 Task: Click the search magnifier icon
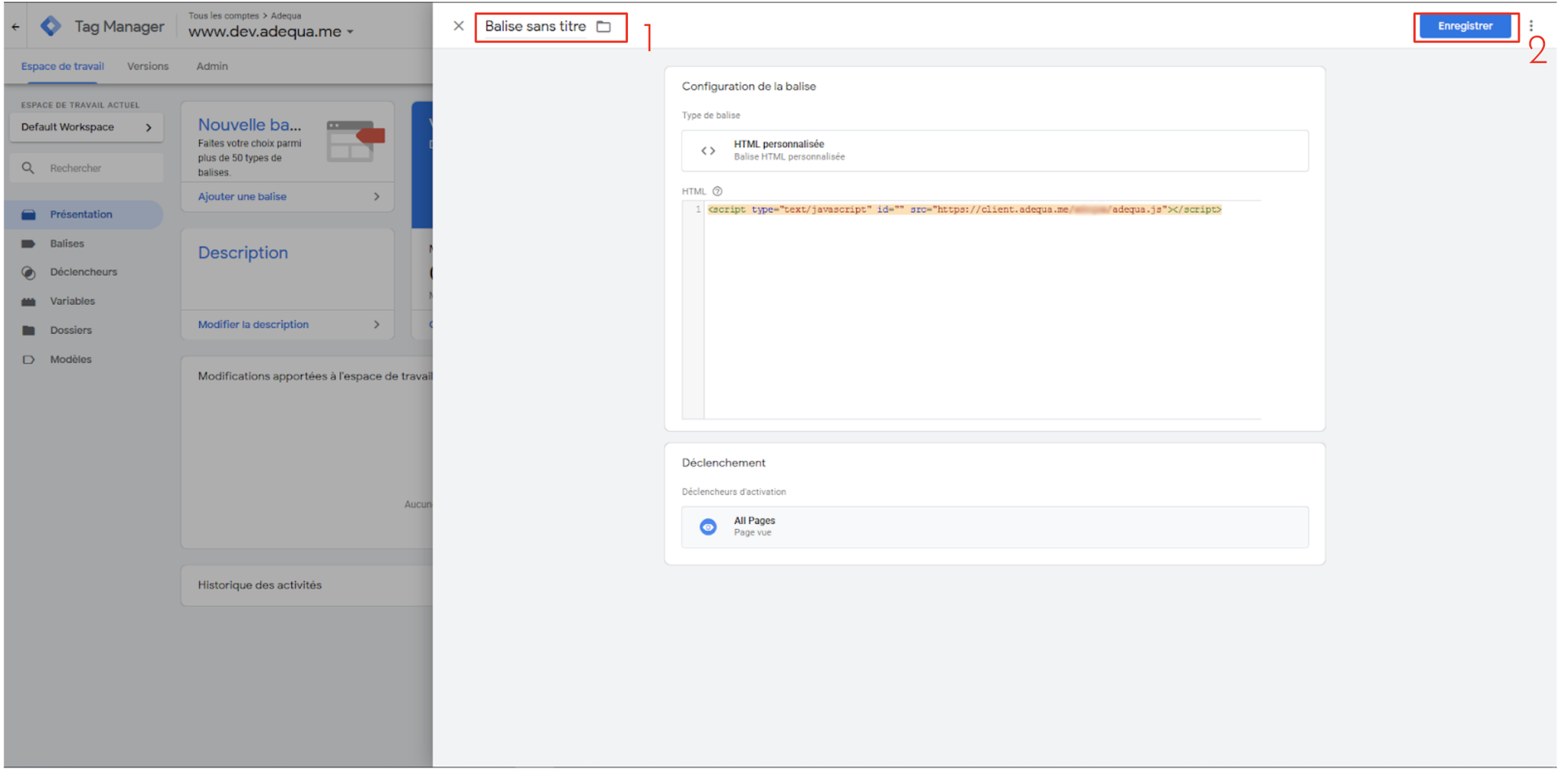click(x=28, y=168)
